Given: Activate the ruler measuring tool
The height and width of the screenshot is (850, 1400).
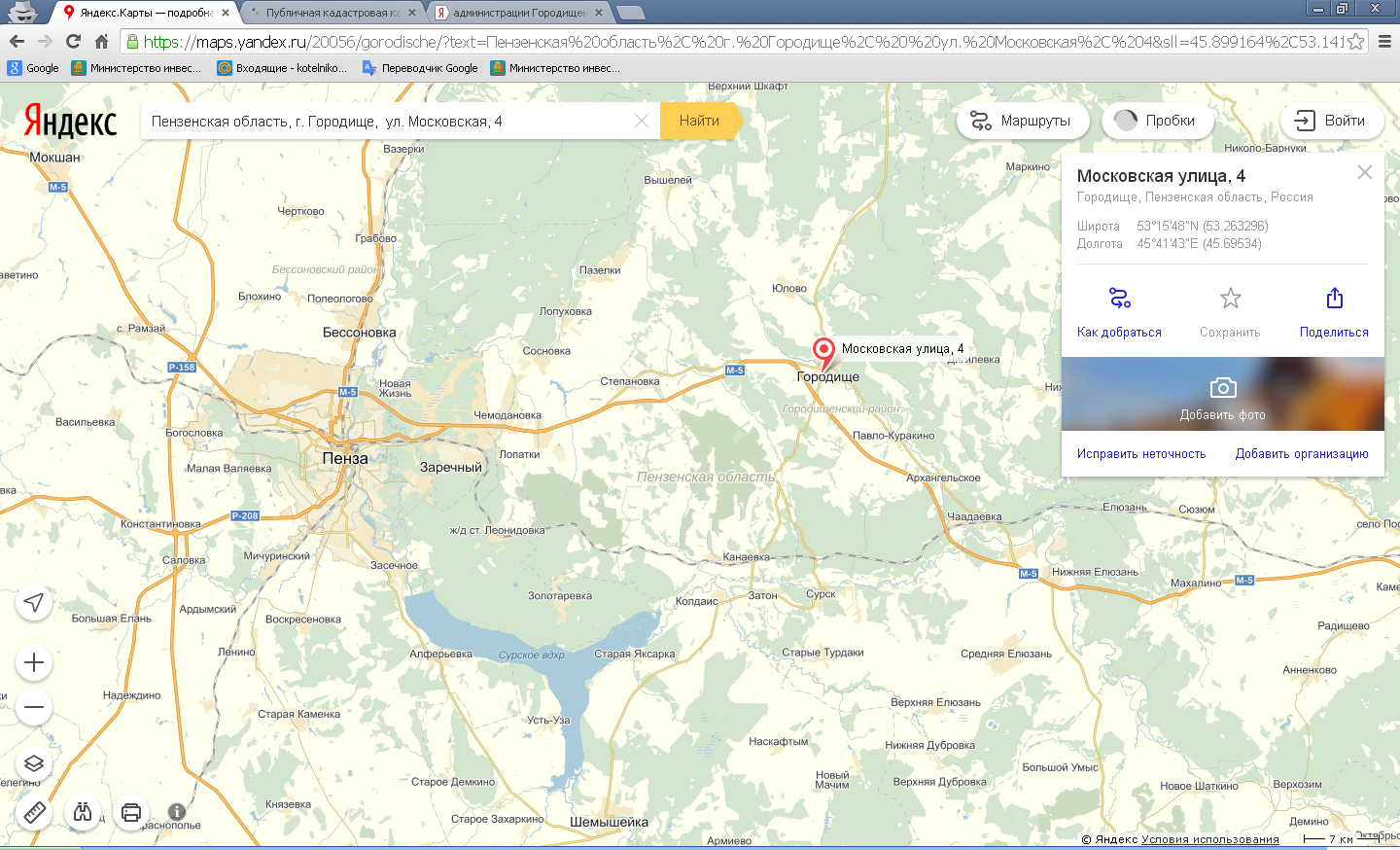Looking at the screenshot, I should (34, 812).
